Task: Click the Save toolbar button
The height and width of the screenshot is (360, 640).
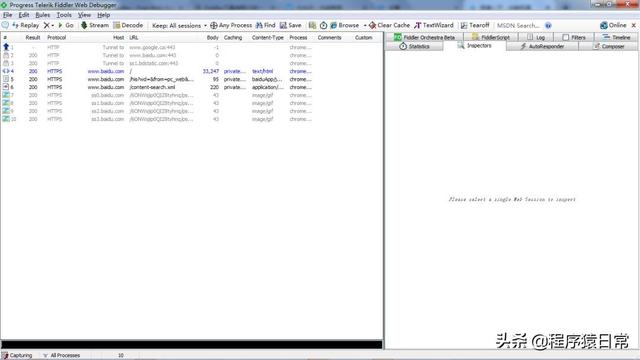Action: (291, 25)
